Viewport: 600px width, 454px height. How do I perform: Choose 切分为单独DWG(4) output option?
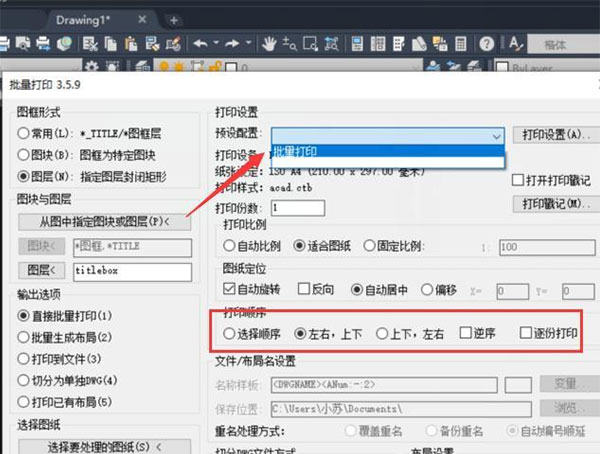click(23, 380)
